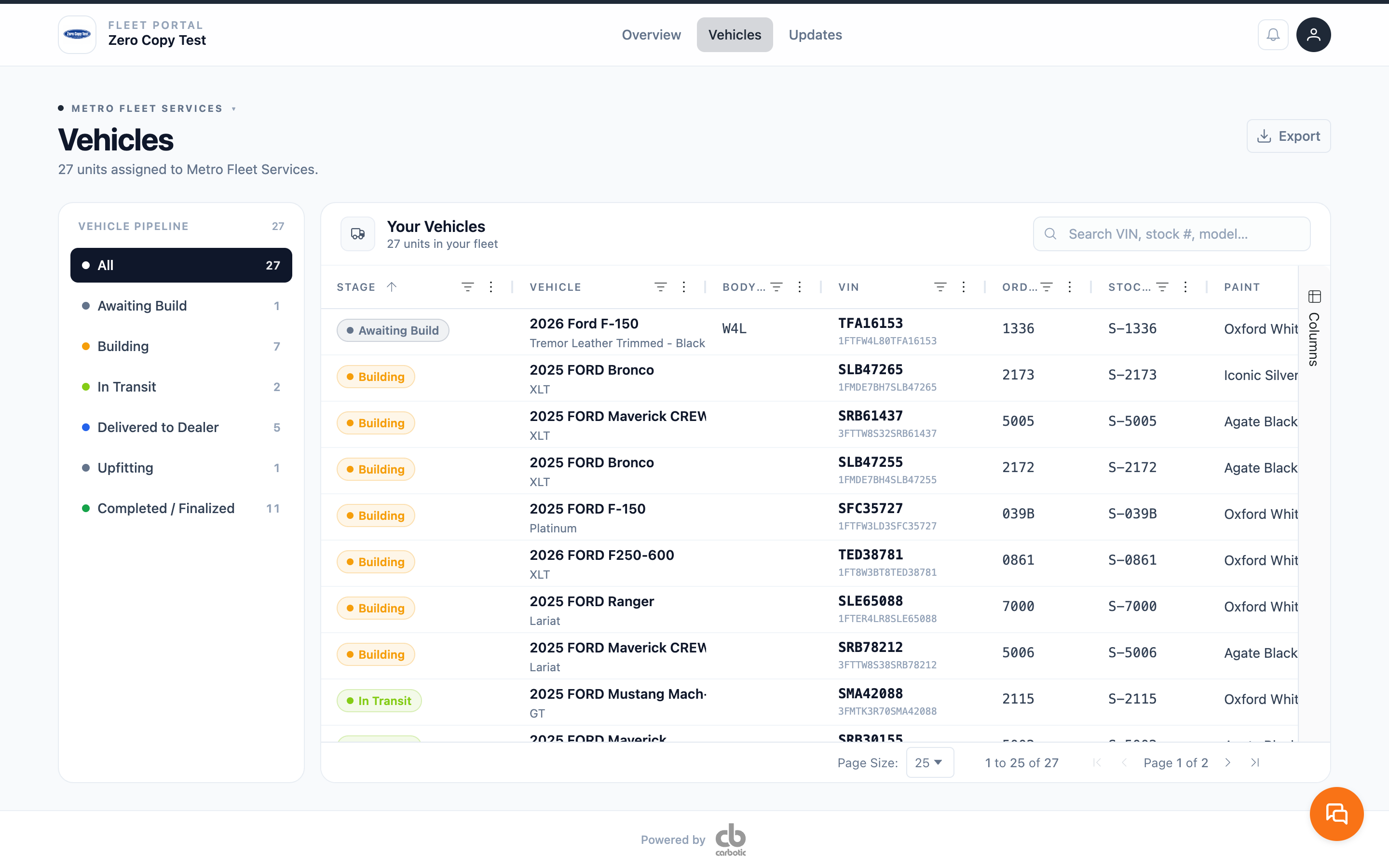Screen dimensions: 1389x868
Task: Click the In Transit stage badge
Action: coord(379,700)
